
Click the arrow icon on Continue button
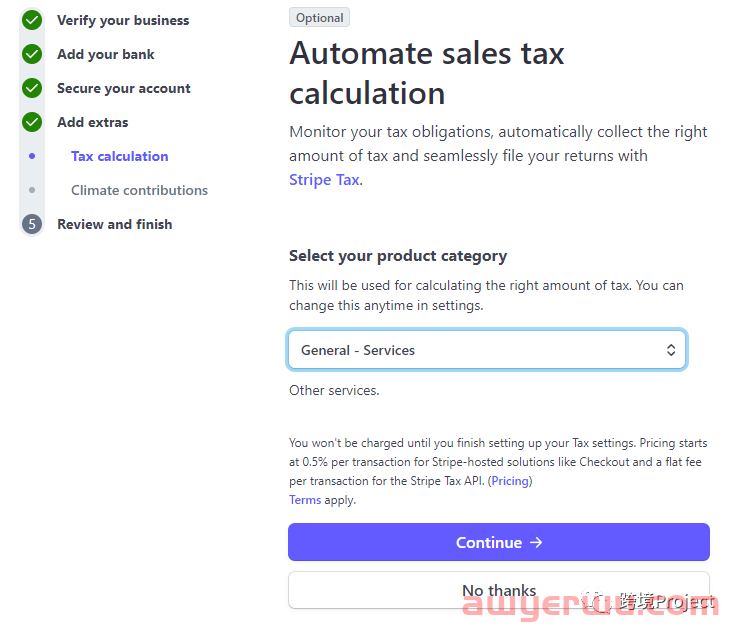point(536,542)
